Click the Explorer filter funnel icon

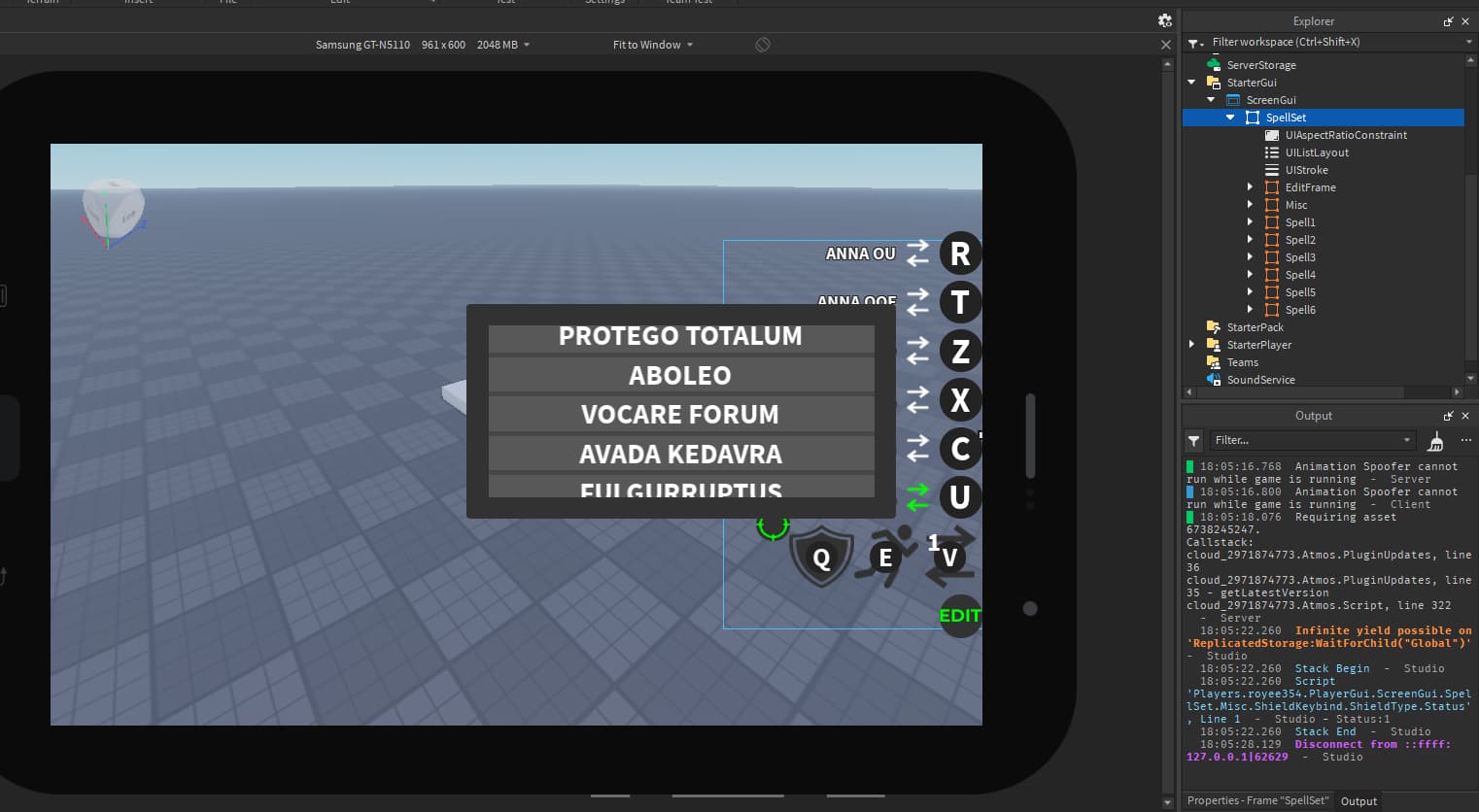(1194, 43)
